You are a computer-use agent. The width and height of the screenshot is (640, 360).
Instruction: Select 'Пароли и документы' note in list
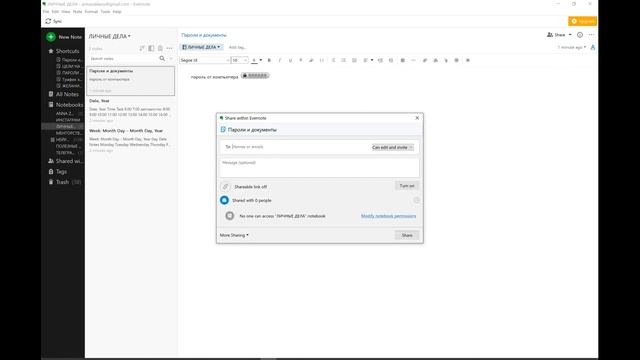pyautogui.click(x=131, y=81)
